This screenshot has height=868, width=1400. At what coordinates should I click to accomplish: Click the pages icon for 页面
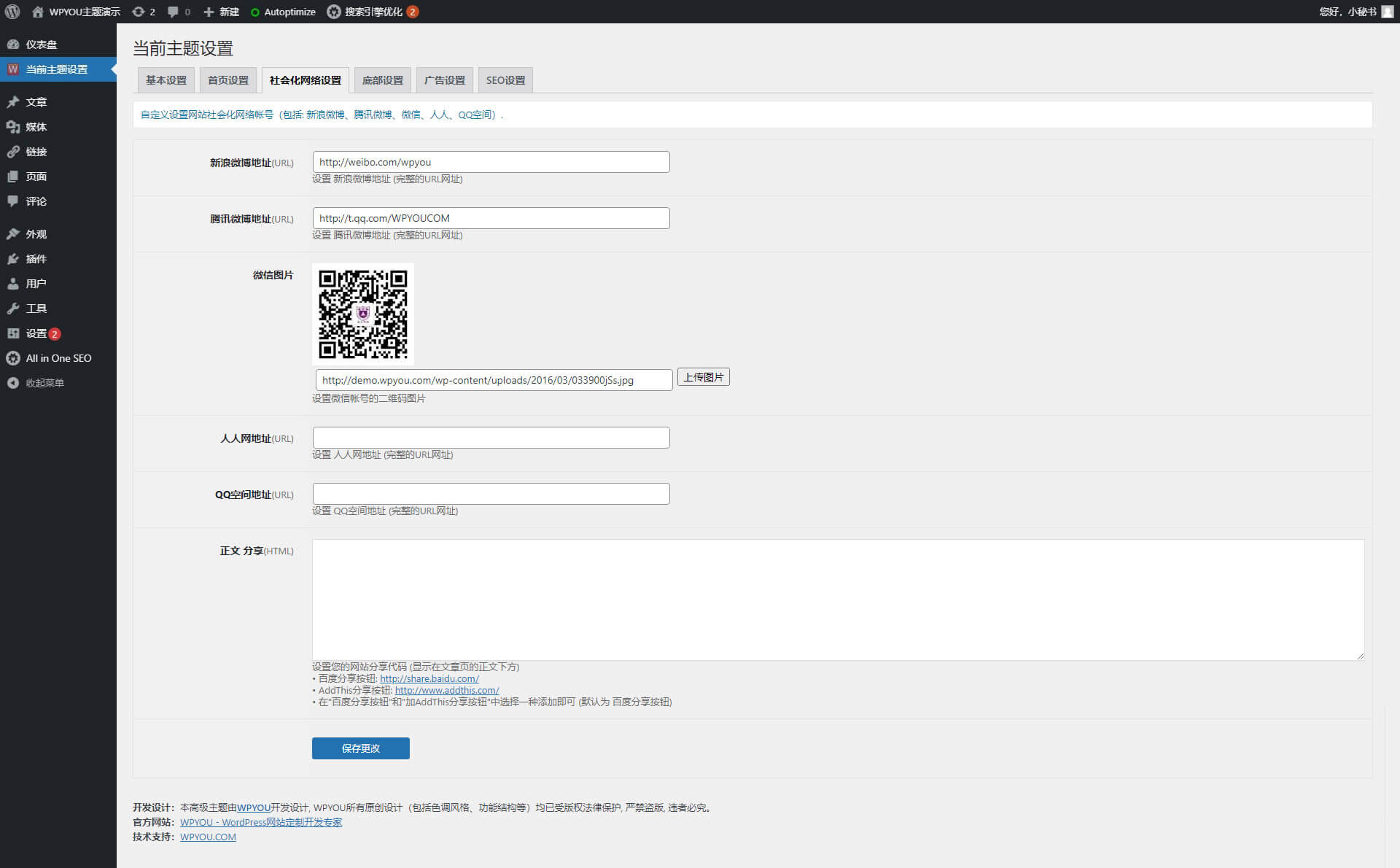point(13,177)
